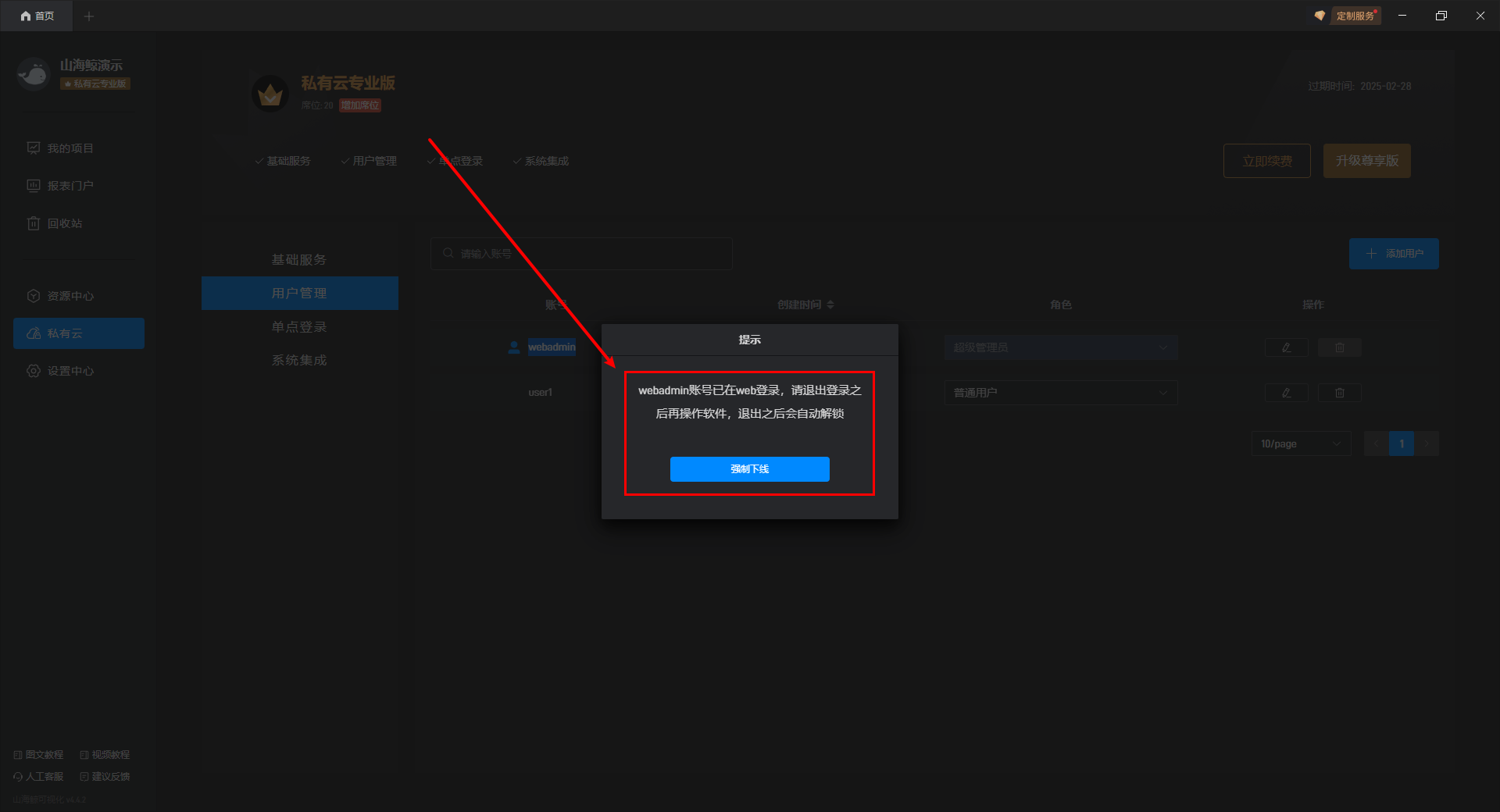Select the webadmin account name
This screenshot has height=812, width=1500.
point(552,347)
